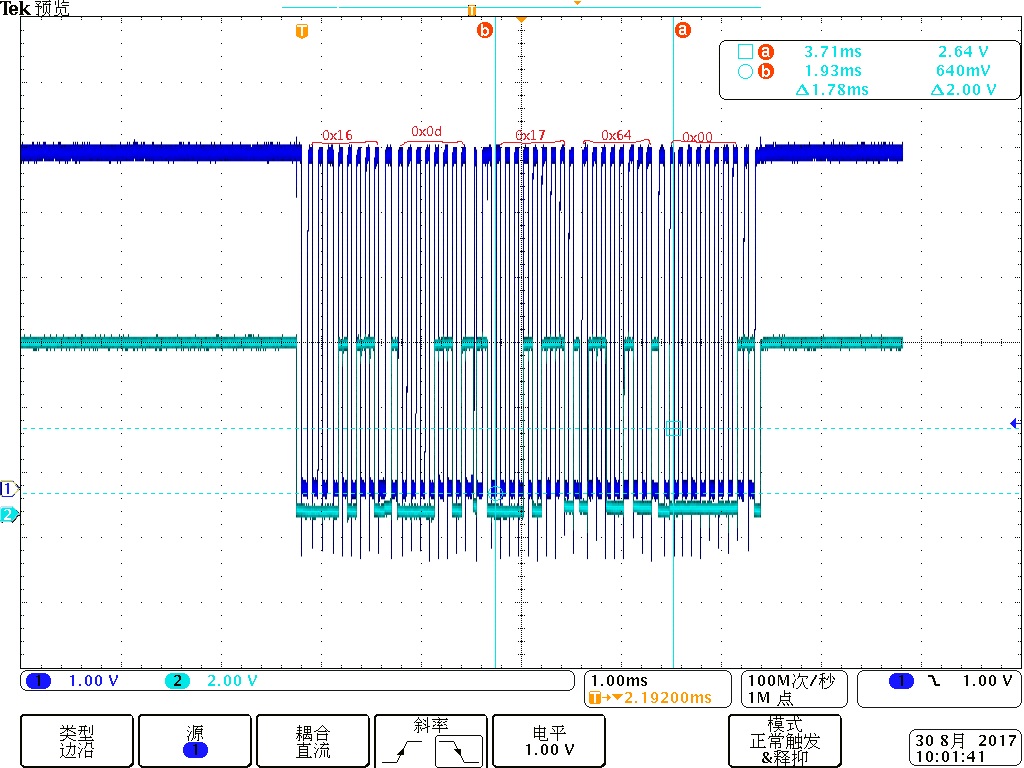Click the cursor a square on the waveform
Viewport: 1024px width, 768px height.
673,429
